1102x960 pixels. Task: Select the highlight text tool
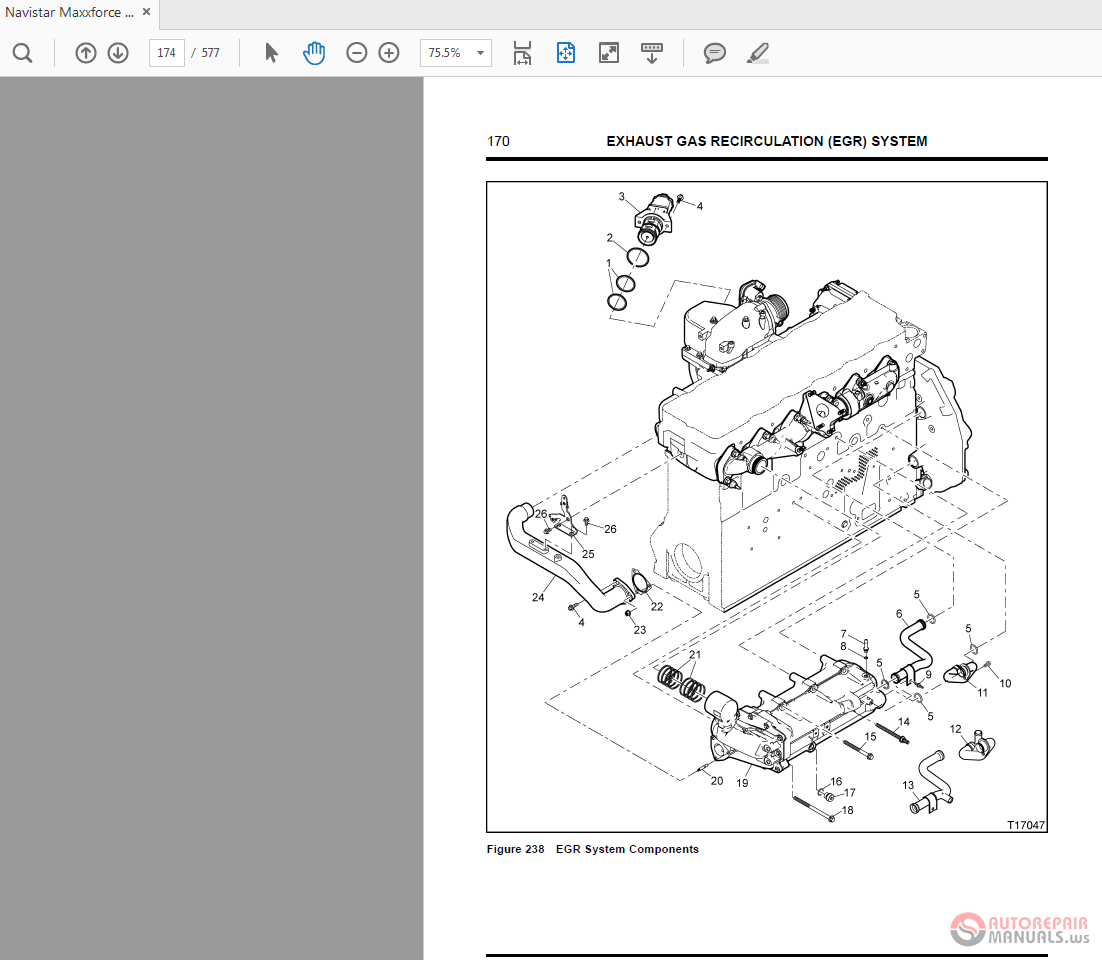(x=758, y=53)
